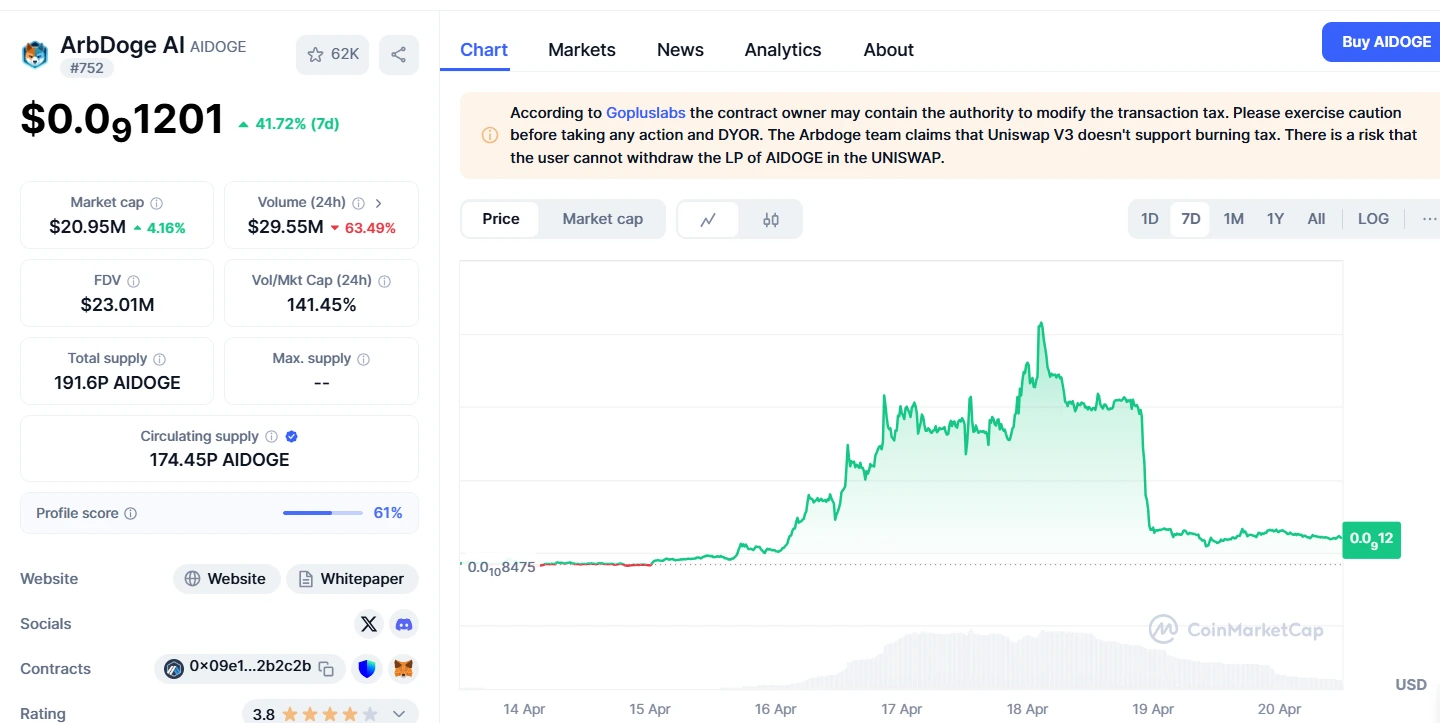Open Market cap info tooltip icon
The height and width of the screenshot is (723, 1440).
pyautogui.click(x=157, y=203)
